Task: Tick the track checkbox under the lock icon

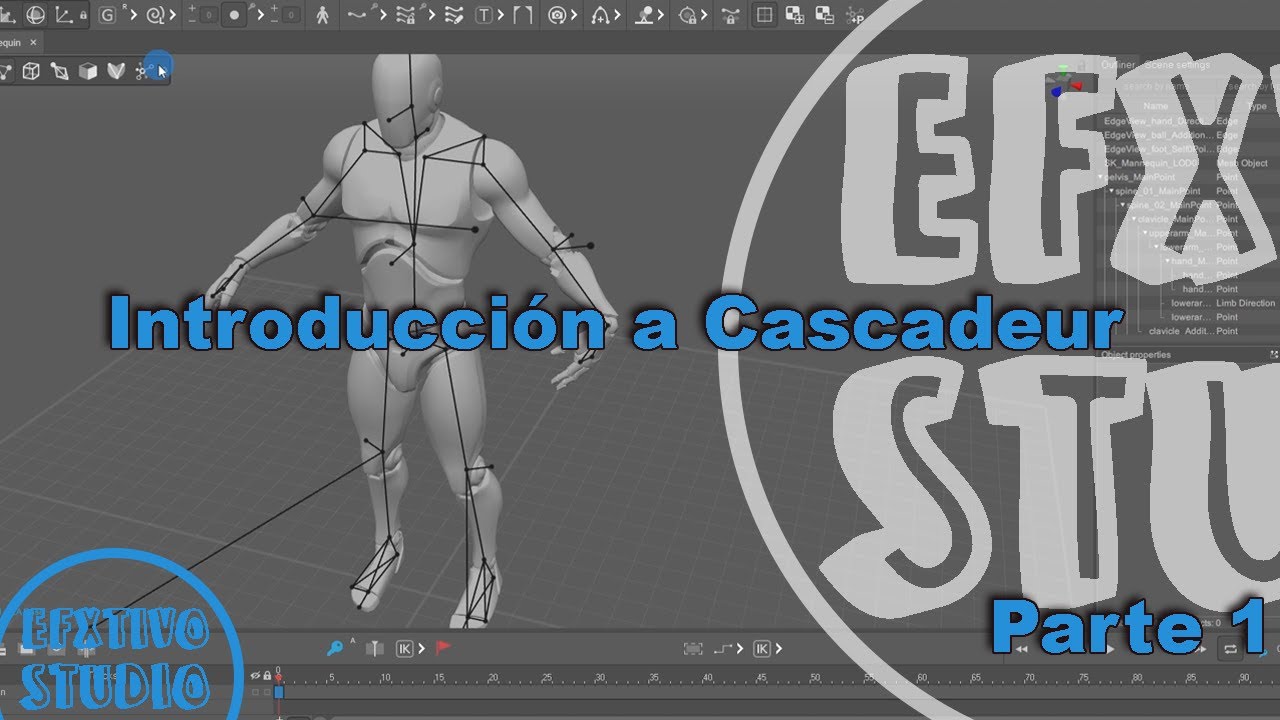Action: point(266,691)
